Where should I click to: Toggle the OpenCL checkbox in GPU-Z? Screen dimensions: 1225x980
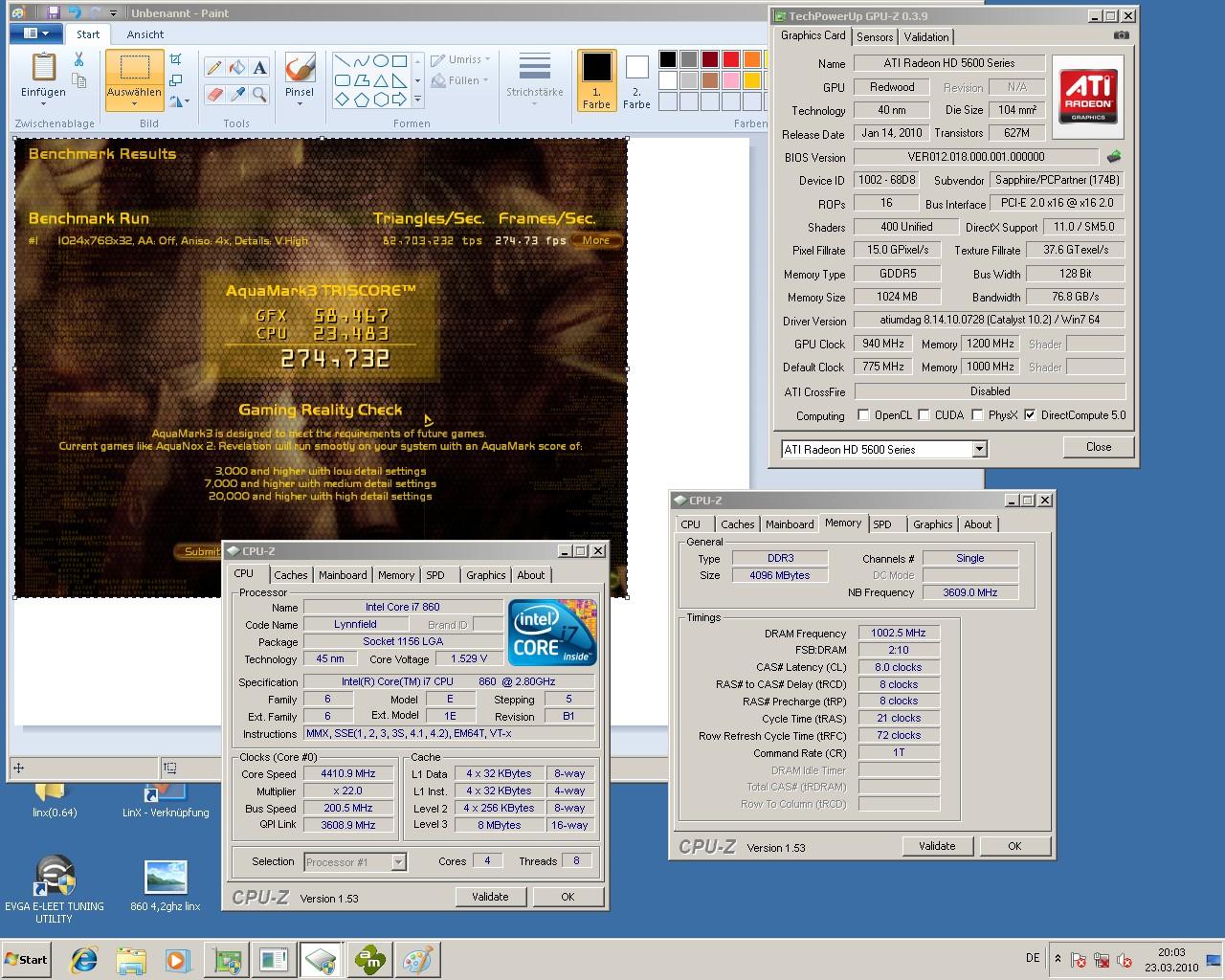(864, 415)
